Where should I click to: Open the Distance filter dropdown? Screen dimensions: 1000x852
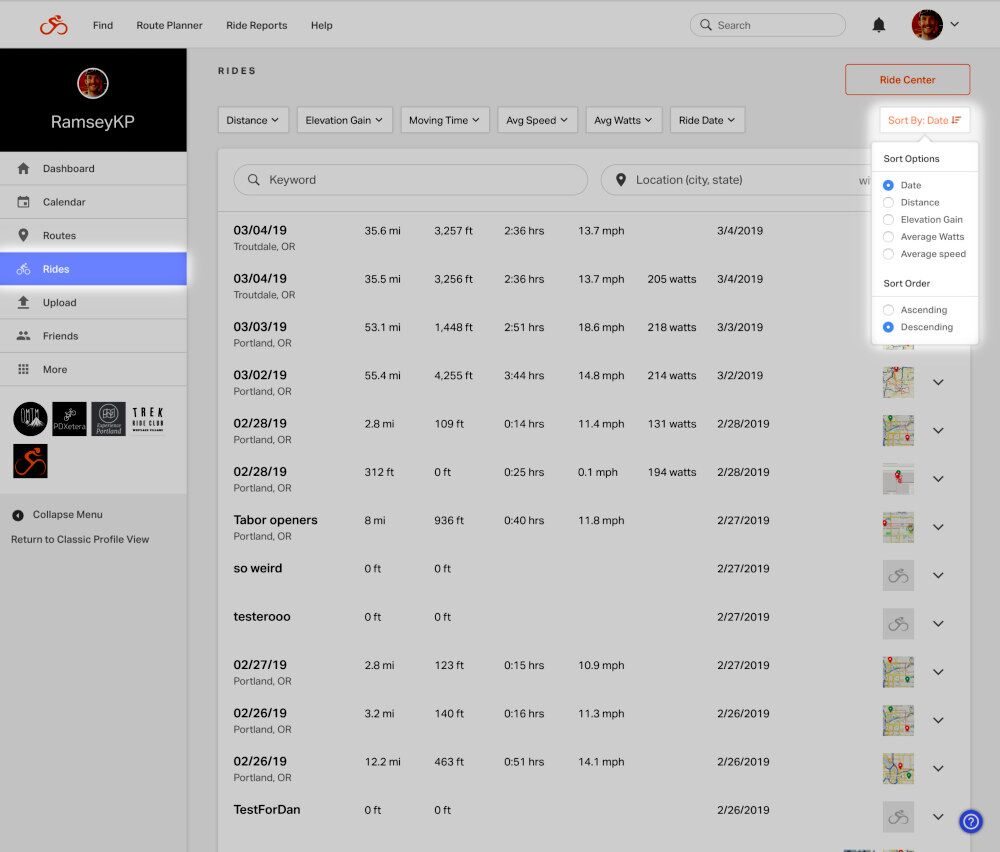point(253,120)
